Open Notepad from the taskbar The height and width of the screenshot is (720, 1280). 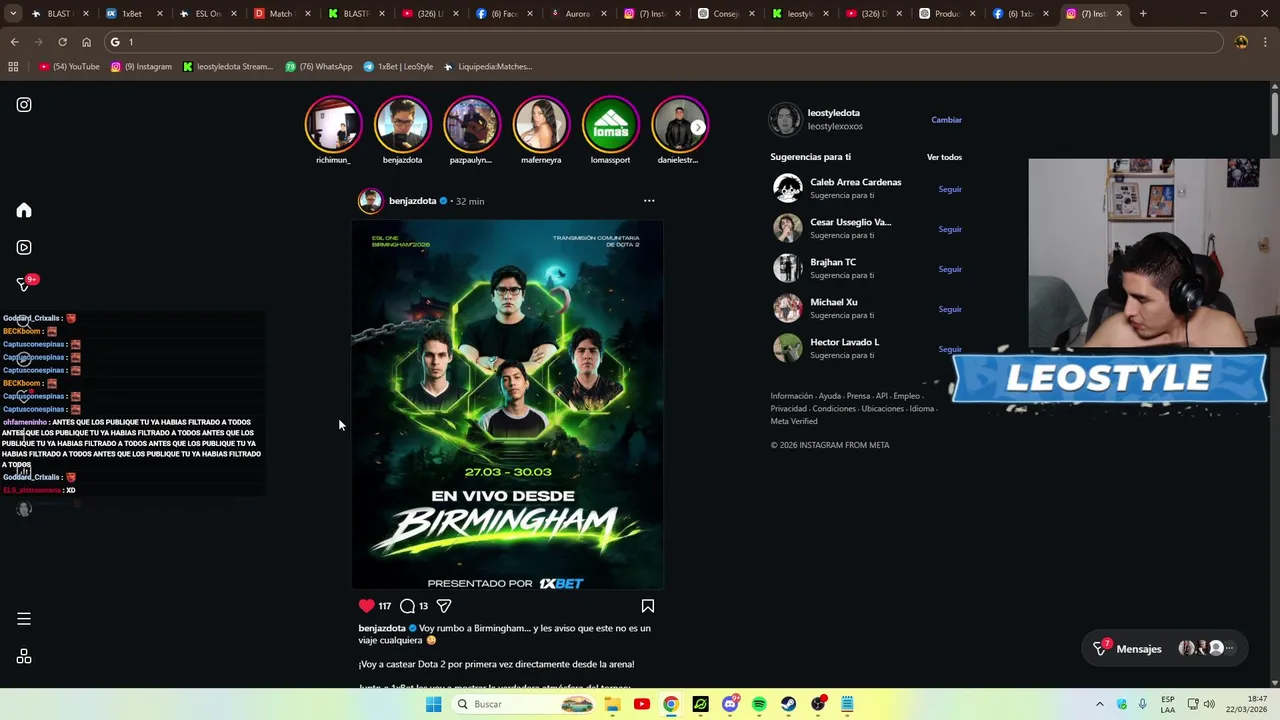(x=847, y=704)
